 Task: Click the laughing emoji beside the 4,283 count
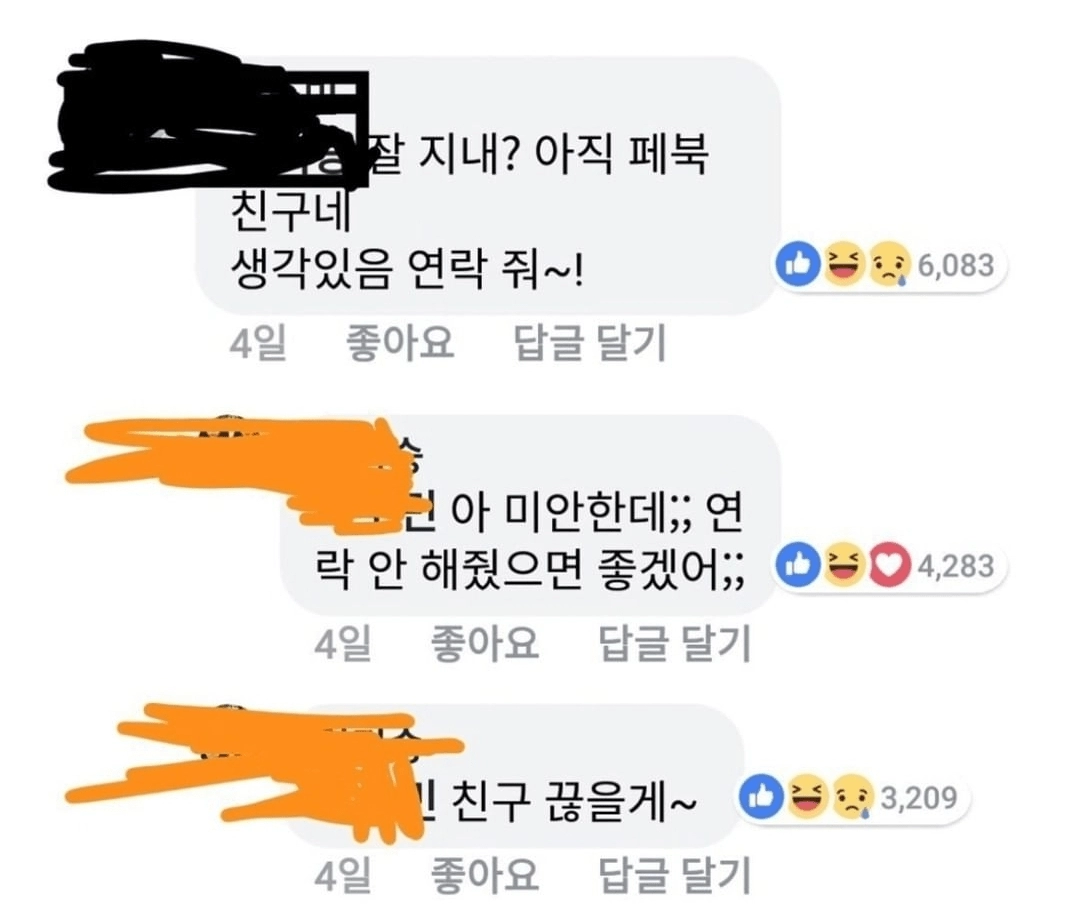pyautogui.click(x=844, y=565)
